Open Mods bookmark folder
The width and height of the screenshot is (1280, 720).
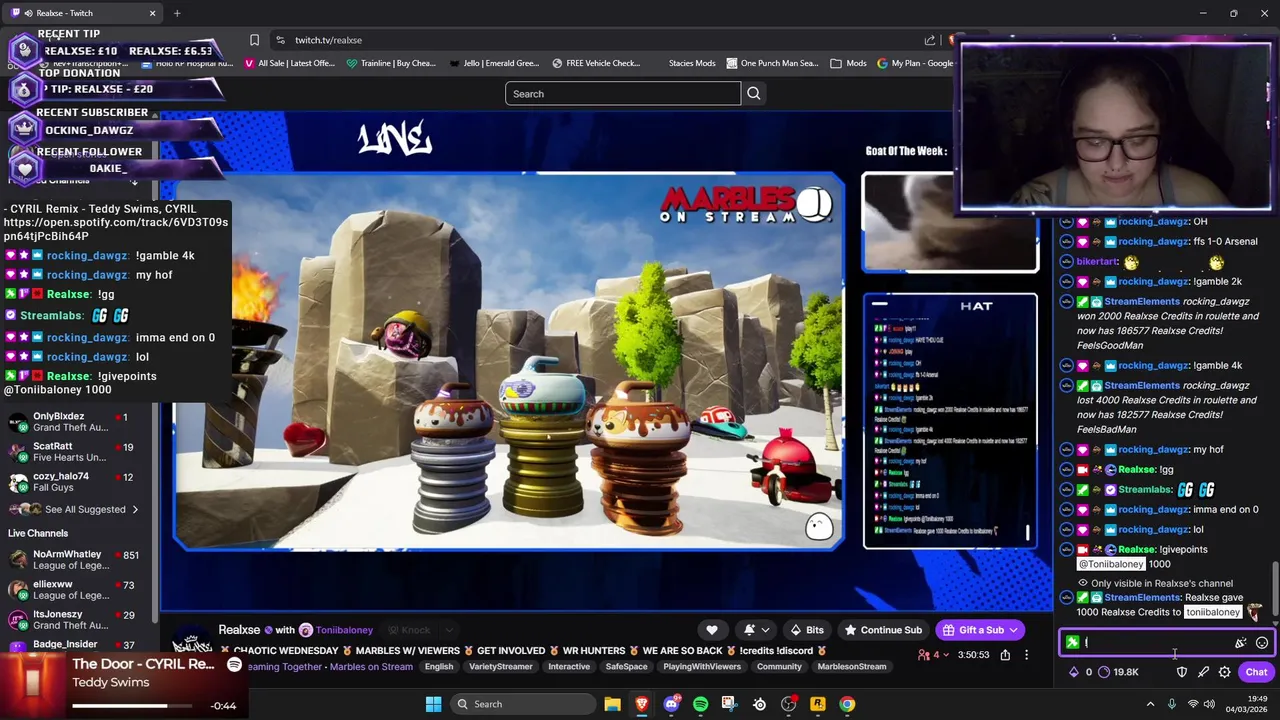click(848, 63)
